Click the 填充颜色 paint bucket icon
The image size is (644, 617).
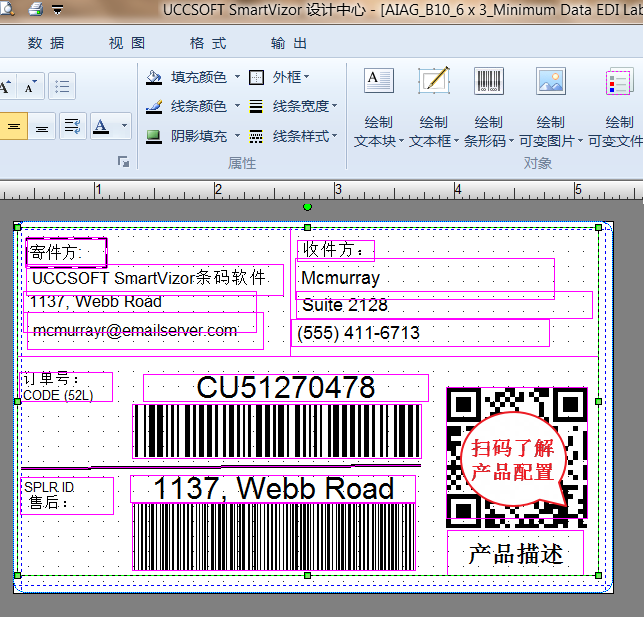pyautogui.click(x=154, y=77)
